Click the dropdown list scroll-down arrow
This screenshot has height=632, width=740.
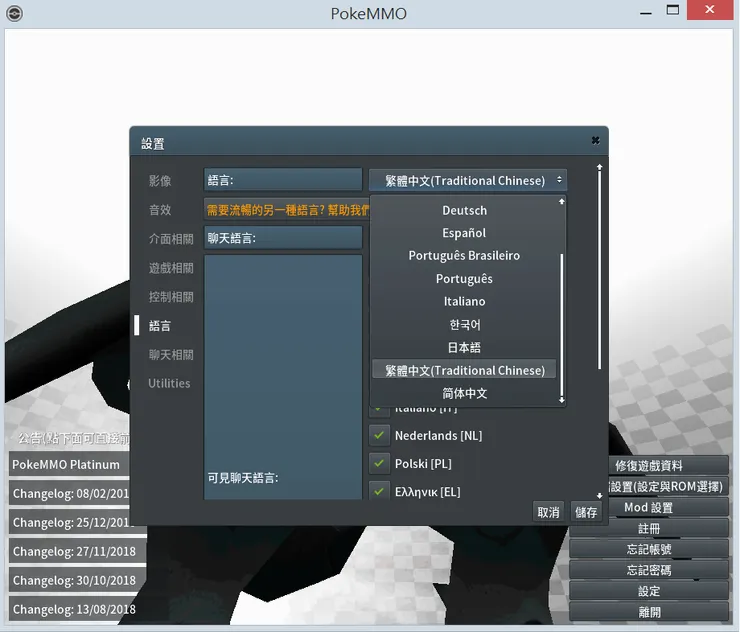click(x=562, y=400)
